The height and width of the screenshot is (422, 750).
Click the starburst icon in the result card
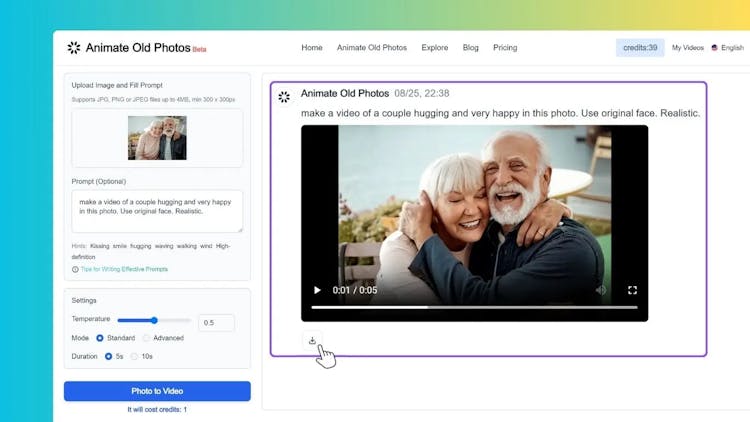pos(284,97)
